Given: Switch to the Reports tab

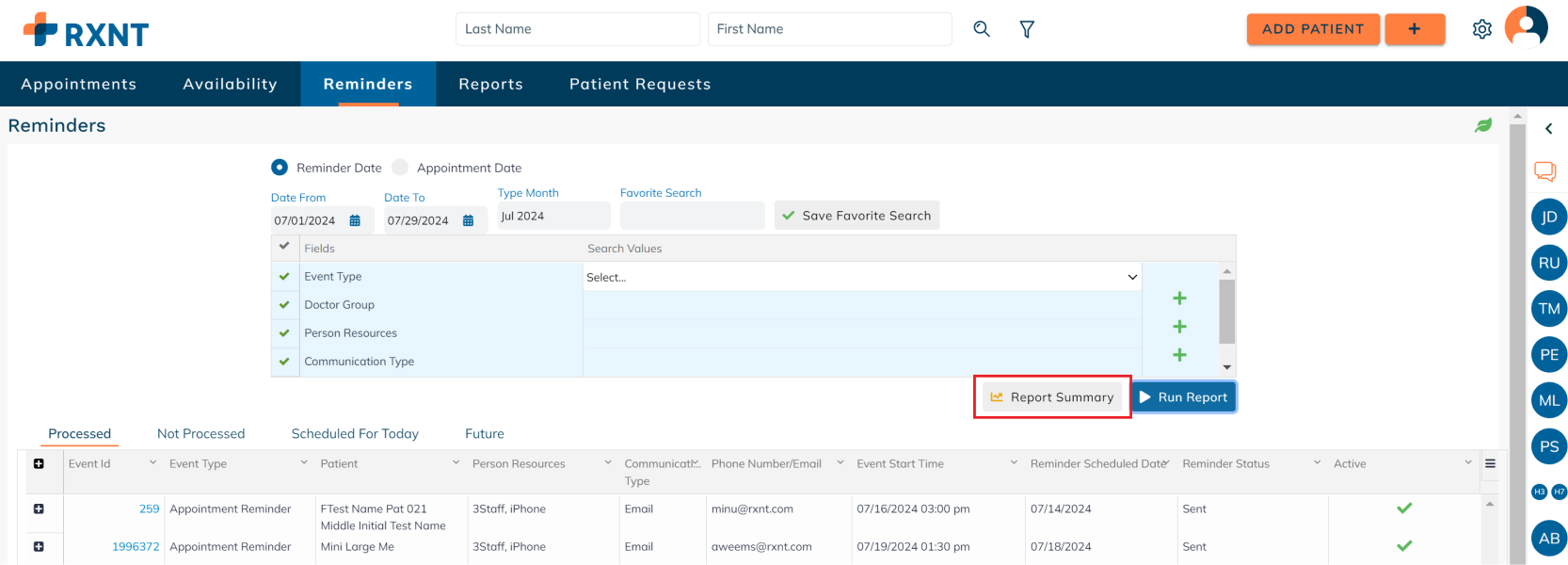Looking at the screenshot, I should point(490,84).
